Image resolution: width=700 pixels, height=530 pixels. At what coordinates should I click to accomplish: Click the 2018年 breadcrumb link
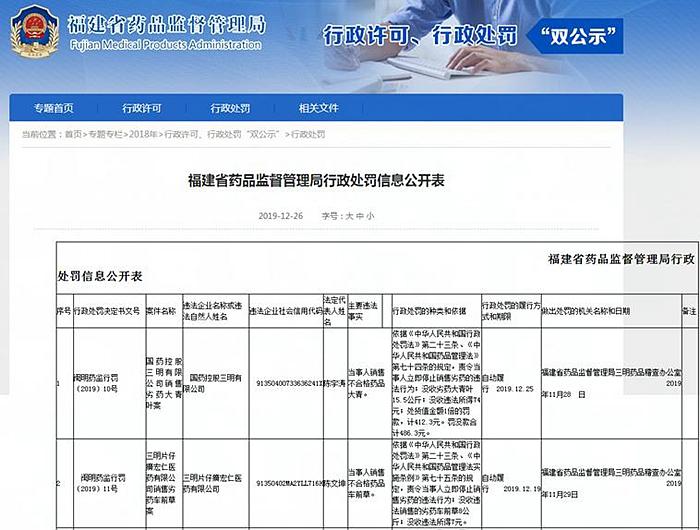click(x=143, y=134)
